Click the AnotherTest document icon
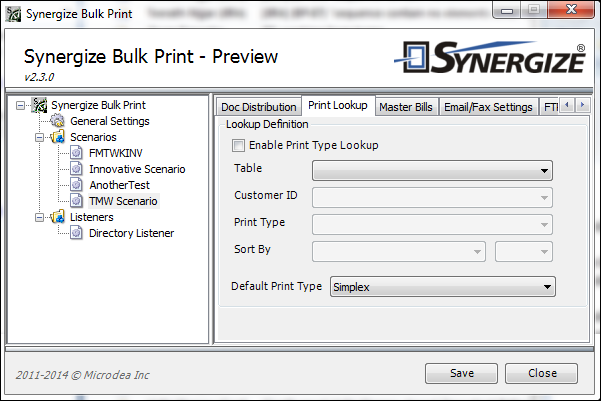601x401 pixels. click(76, 185)
